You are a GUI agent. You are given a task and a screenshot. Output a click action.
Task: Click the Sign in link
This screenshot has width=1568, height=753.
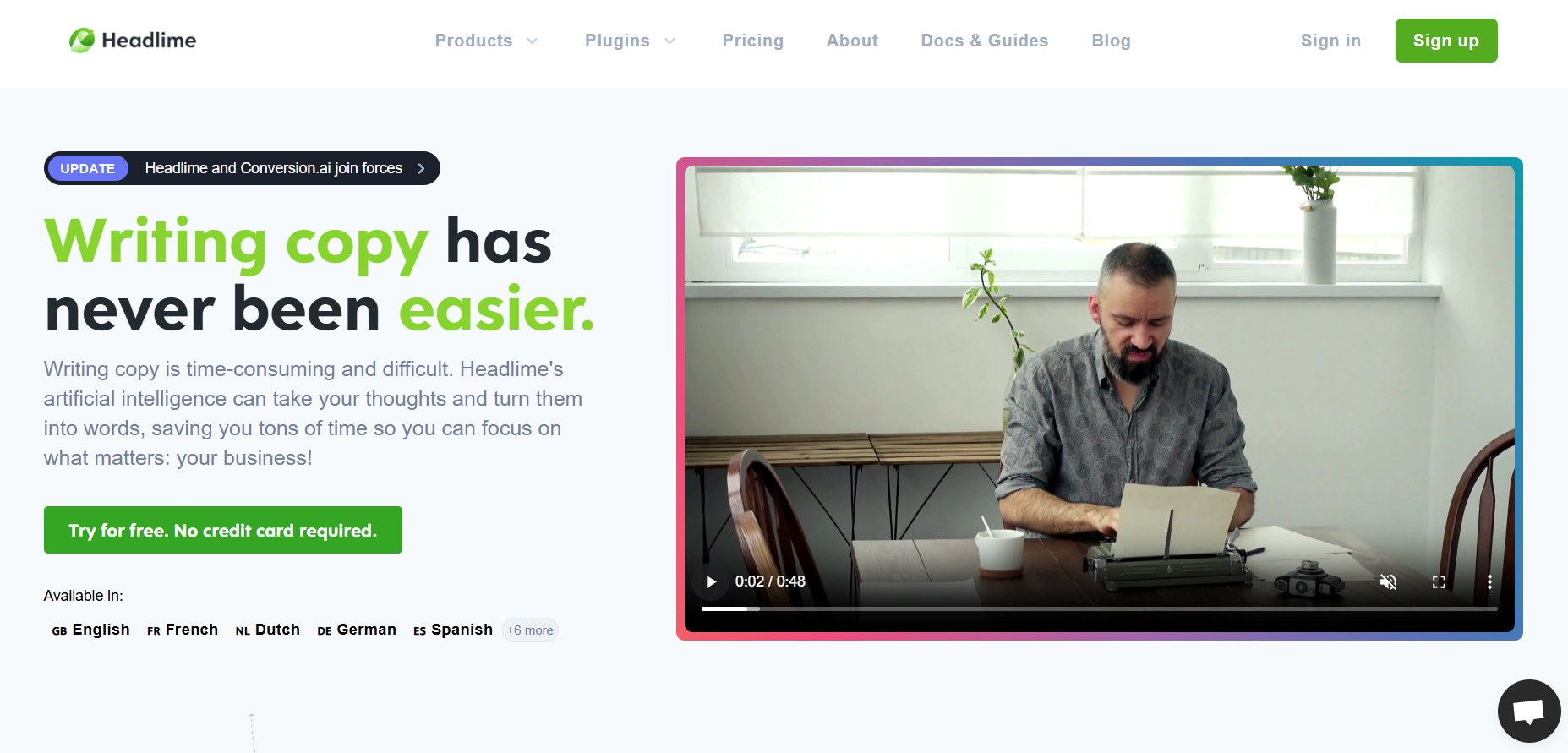pyautogui.click(x=1330, y=41)
